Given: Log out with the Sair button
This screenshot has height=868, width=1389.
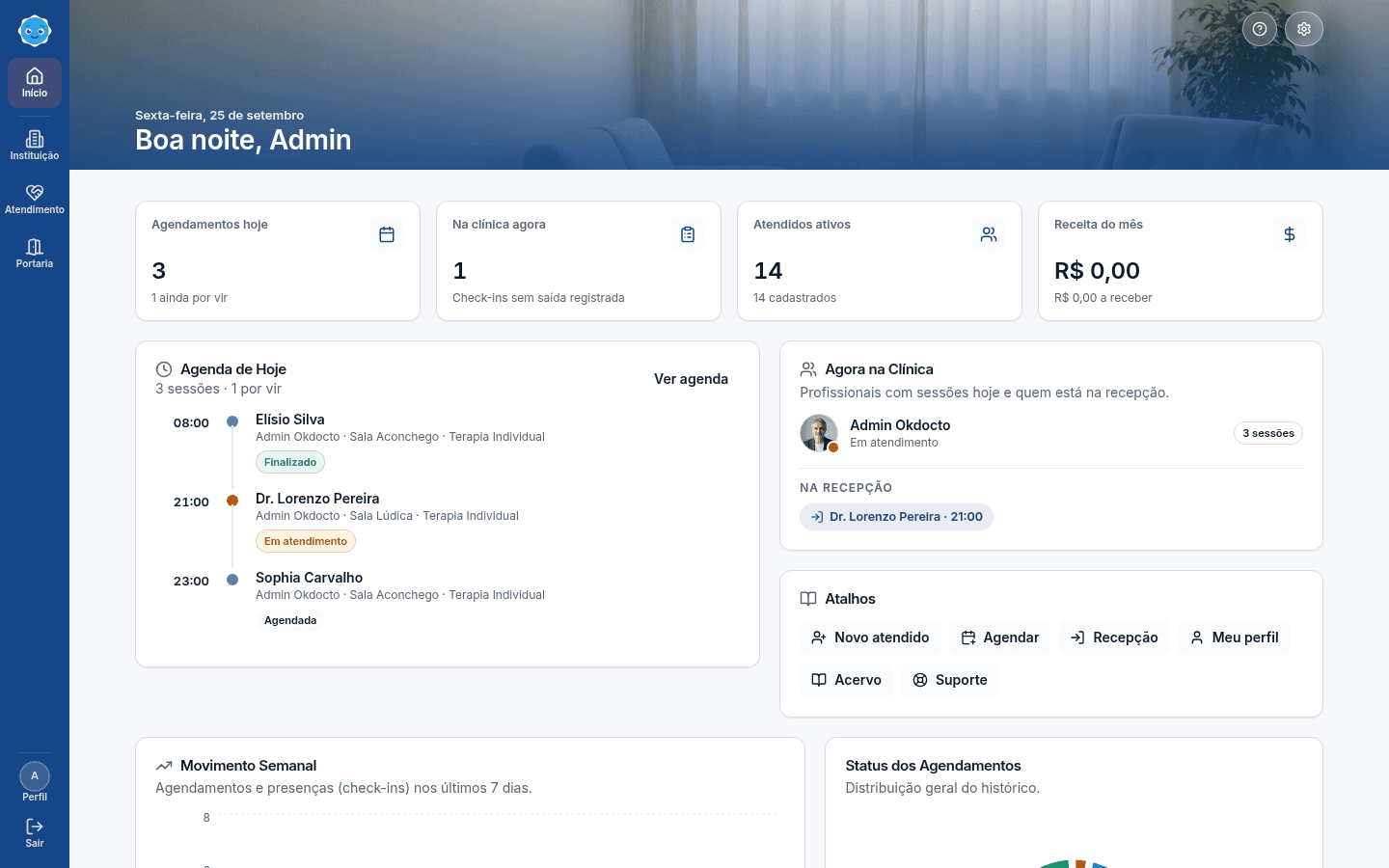Looking at the screenshot, I should (x=35, y=833).
